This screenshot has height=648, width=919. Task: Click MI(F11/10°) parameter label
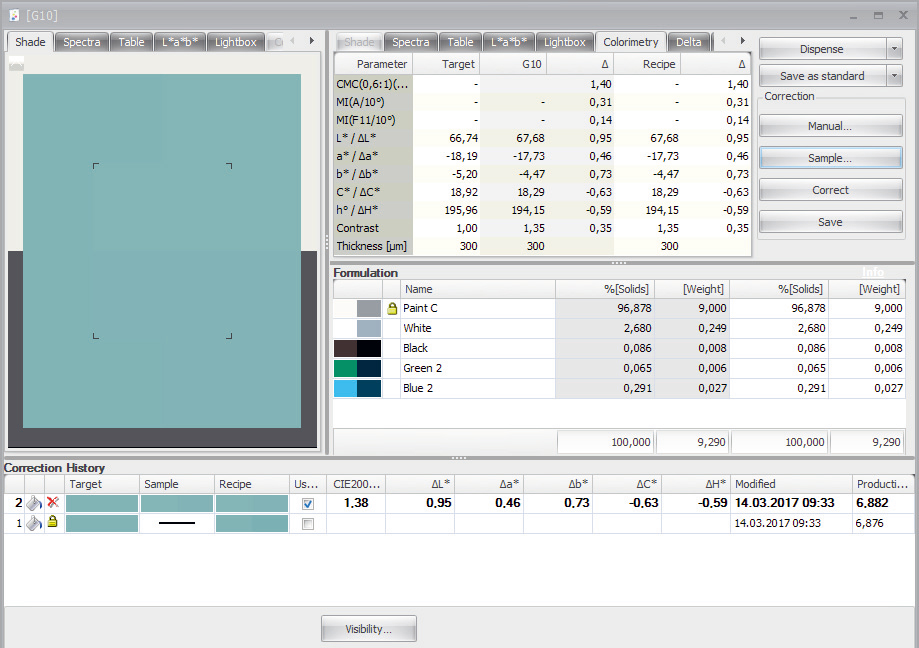point(366,120)
